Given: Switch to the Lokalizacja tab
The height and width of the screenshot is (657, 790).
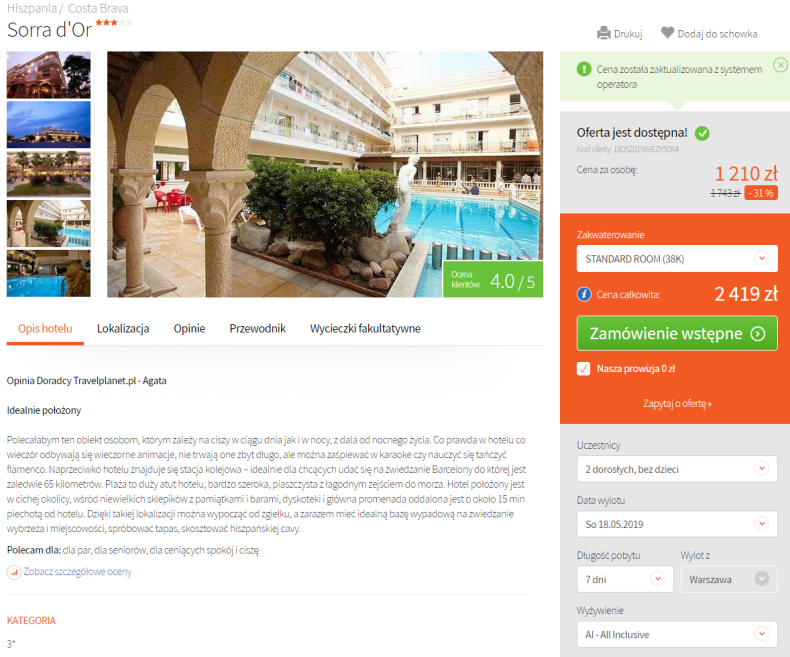Looking at the screenshot, I should pyautogui.click(x=123, y=328).
